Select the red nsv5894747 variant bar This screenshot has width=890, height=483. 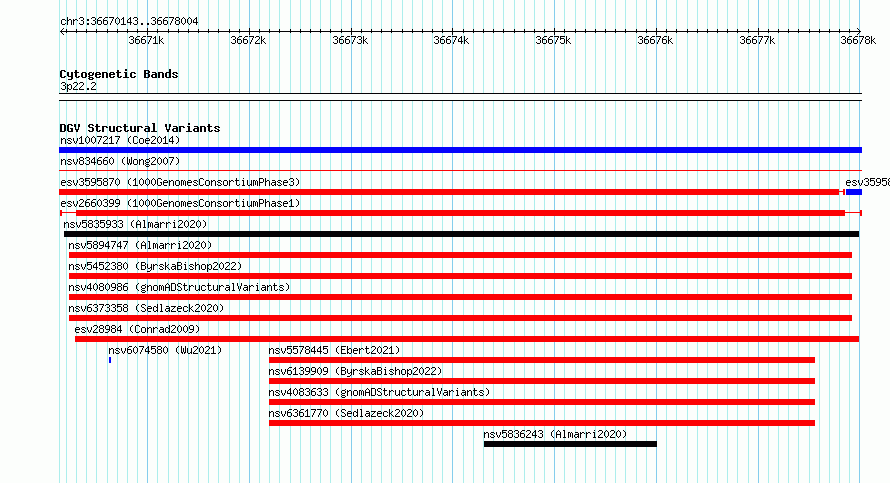pyautogui.click(x=460, y=255)
